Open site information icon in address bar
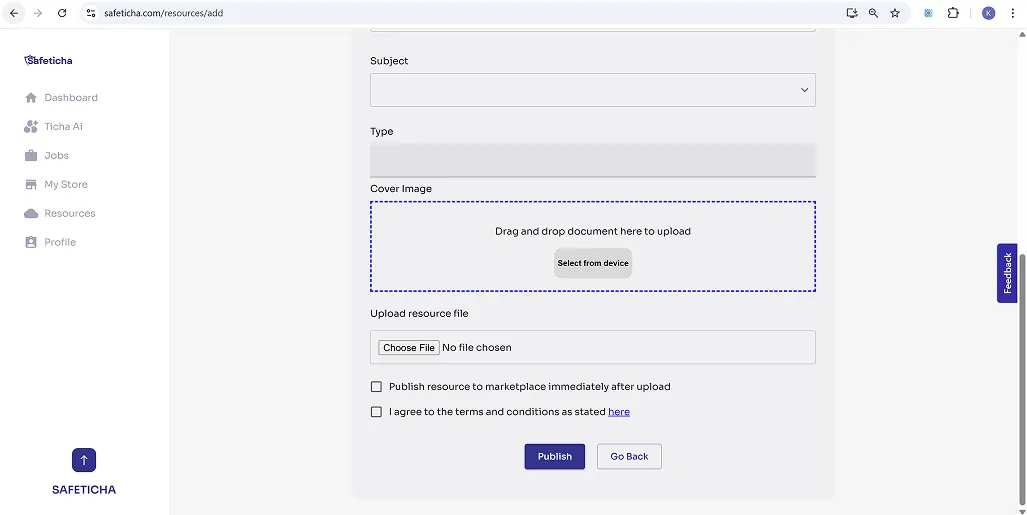The width and height of the screenshot is (1027, 515). pyautogui.click(x=91, y=13)
